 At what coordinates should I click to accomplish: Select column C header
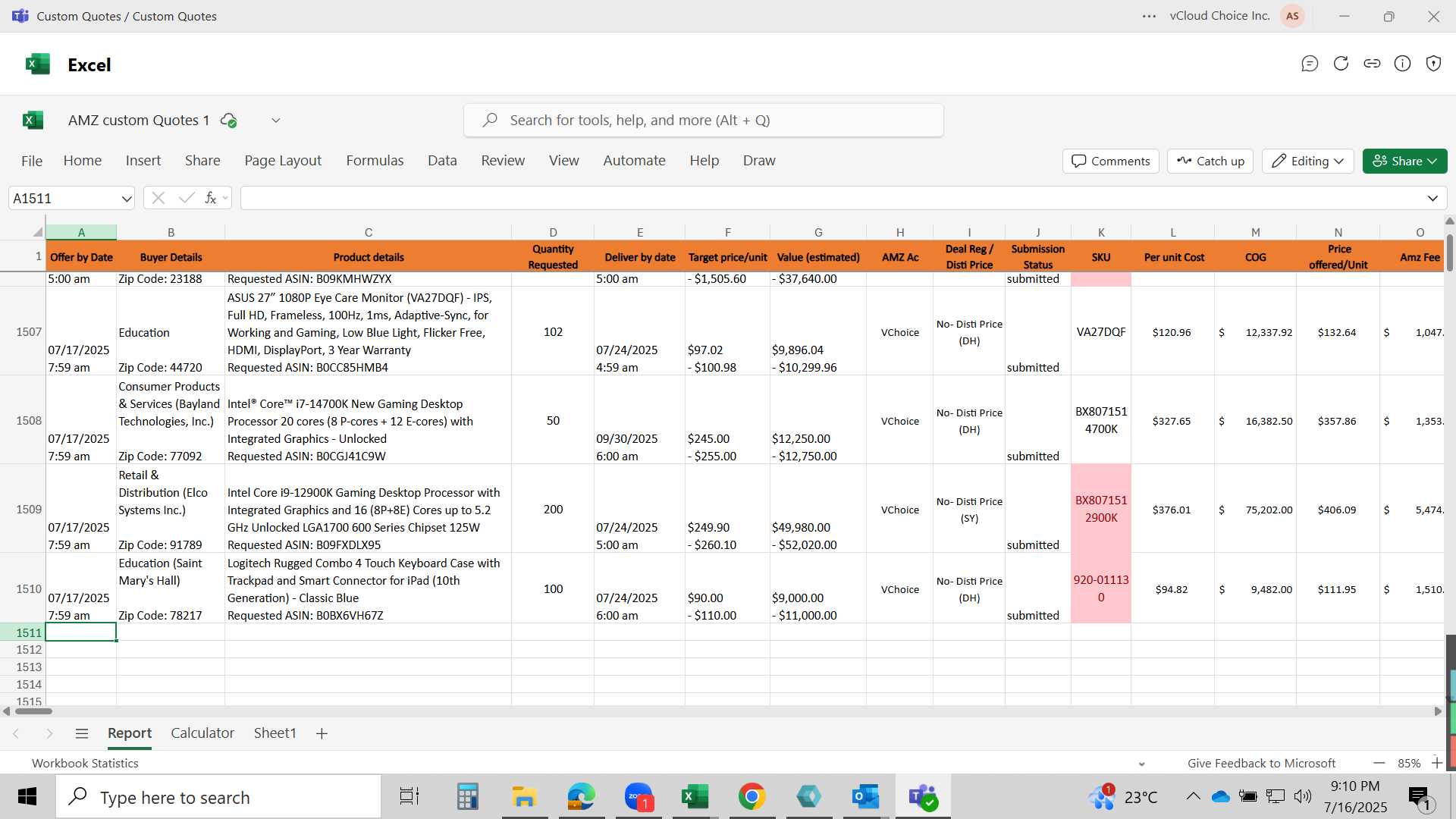pos(368,232)
